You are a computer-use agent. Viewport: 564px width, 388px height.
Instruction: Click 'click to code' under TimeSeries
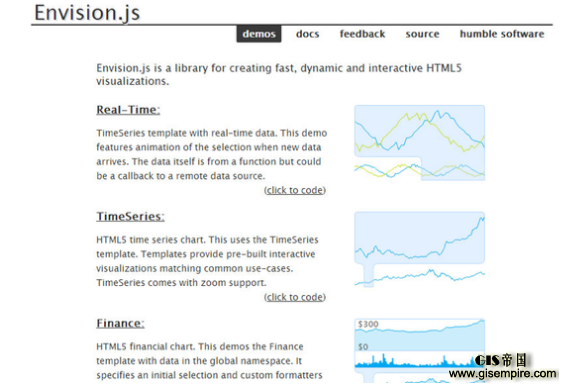(295, 297)
